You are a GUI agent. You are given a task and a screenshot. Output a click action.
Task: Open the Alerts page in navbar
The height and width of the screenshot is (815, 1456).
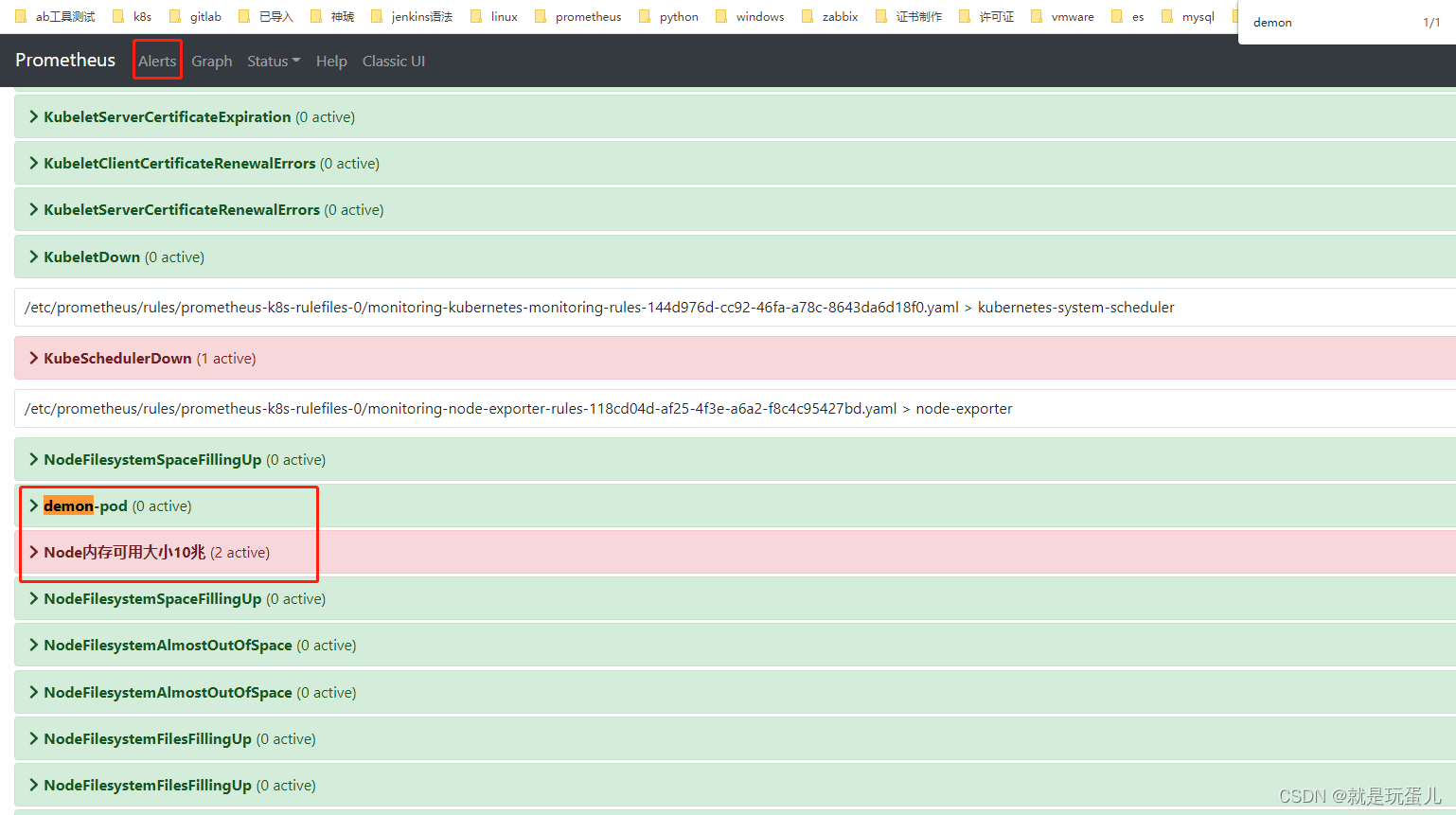tap(157, 61)
